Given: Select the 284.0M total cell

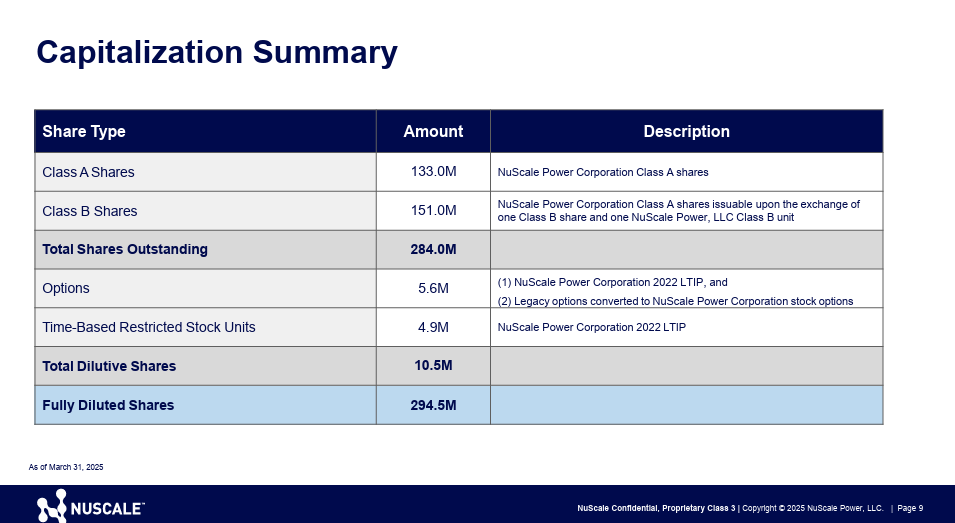Looking at the screenshot, I should pyautogui.click(x=433, y=250).
